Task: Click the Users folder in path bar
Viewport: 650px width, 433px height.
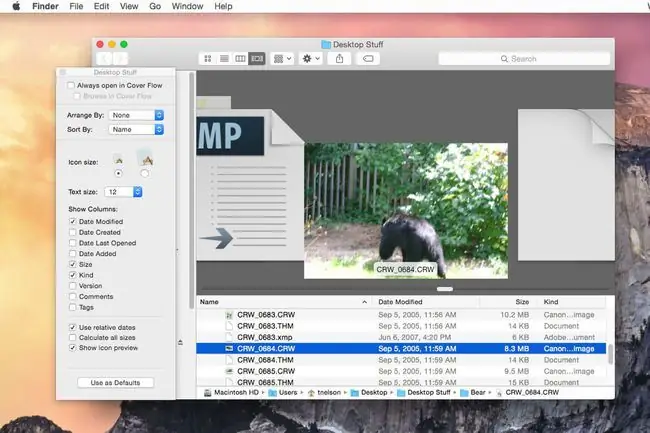Action: click(283, 392)
